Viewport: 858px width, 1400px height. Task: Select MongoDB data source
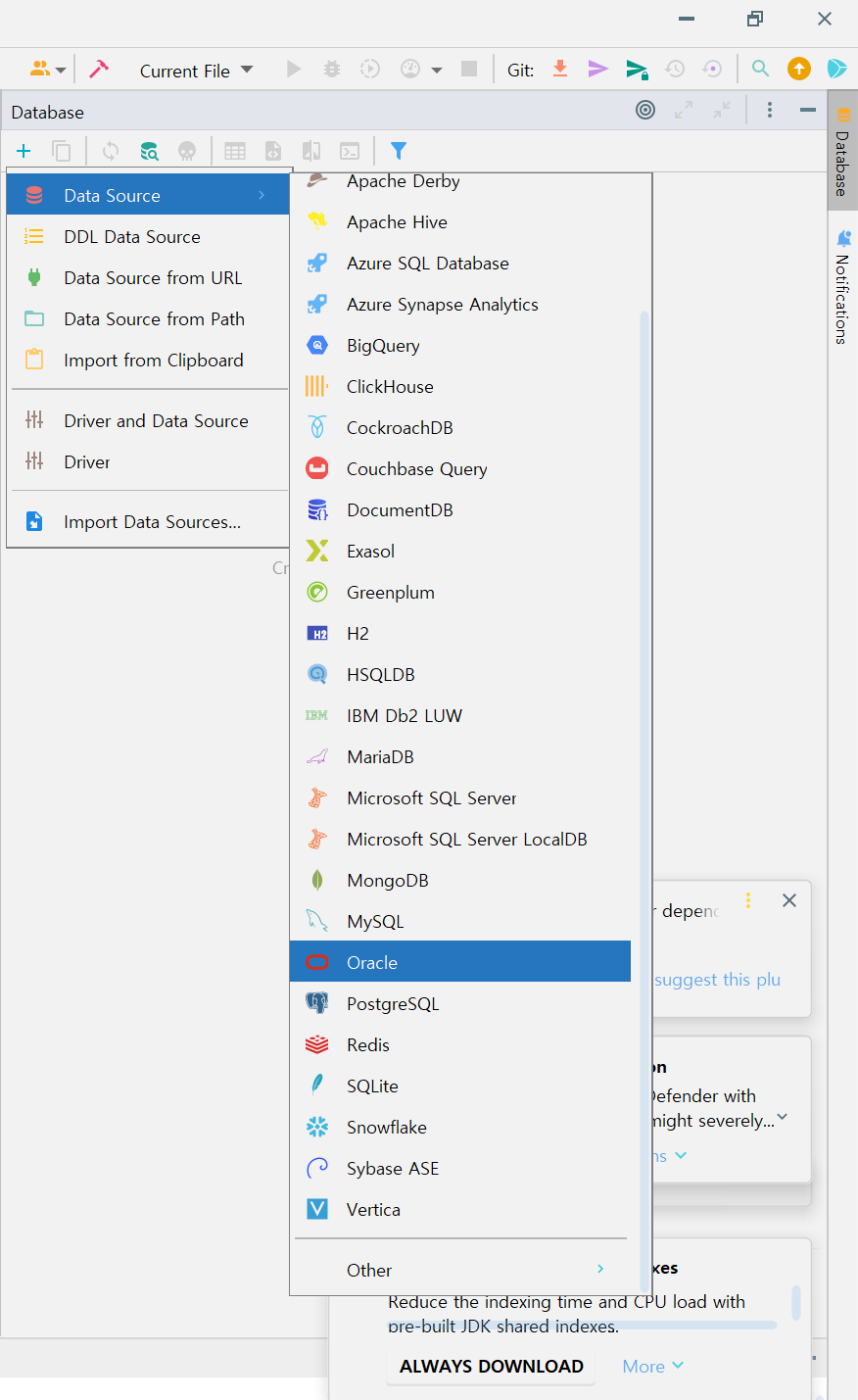(x=460, y=881)
